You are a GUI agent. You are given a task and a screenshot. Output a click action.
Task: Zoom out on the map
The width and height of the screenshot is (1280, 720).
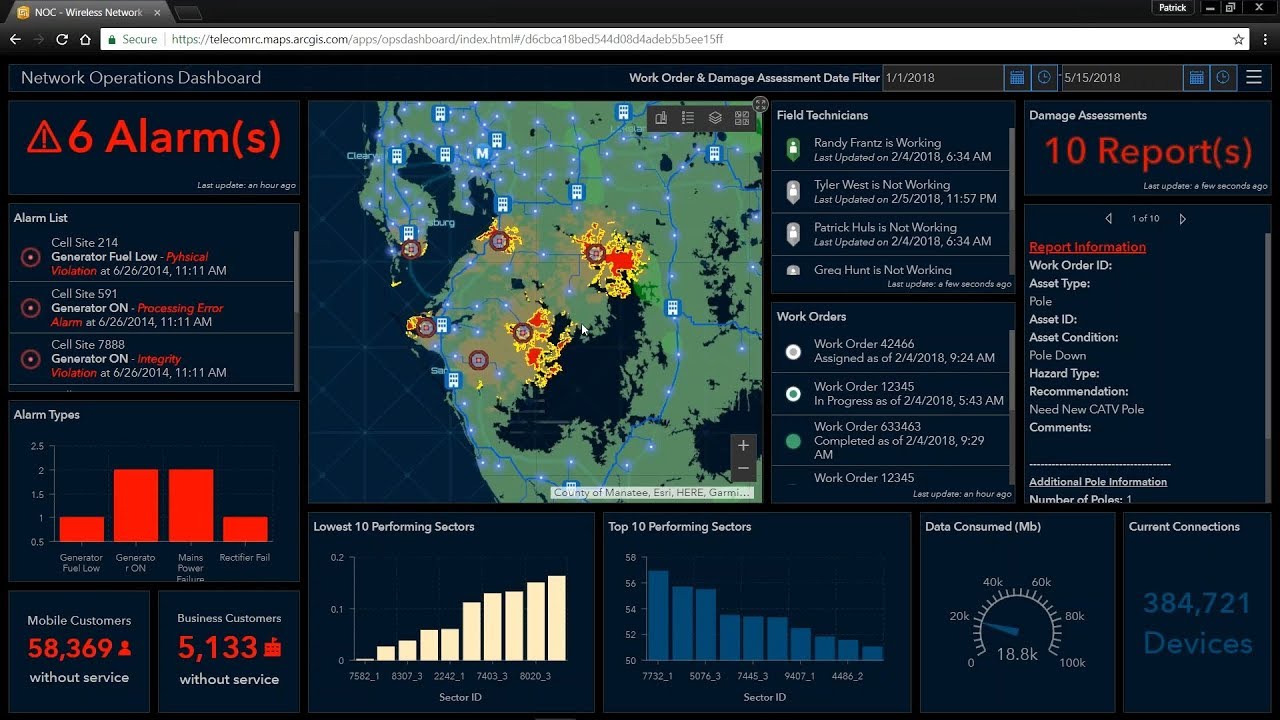[x=743, y=469]
